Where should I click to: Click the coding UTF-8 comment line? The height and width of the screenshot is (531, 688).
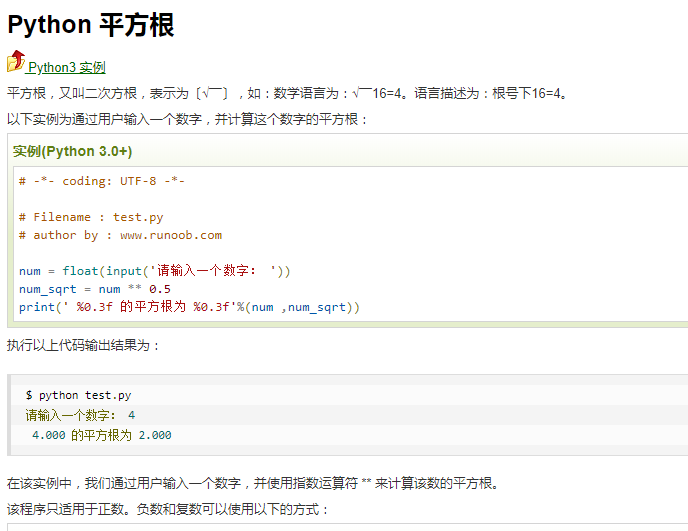coord(102,181)
